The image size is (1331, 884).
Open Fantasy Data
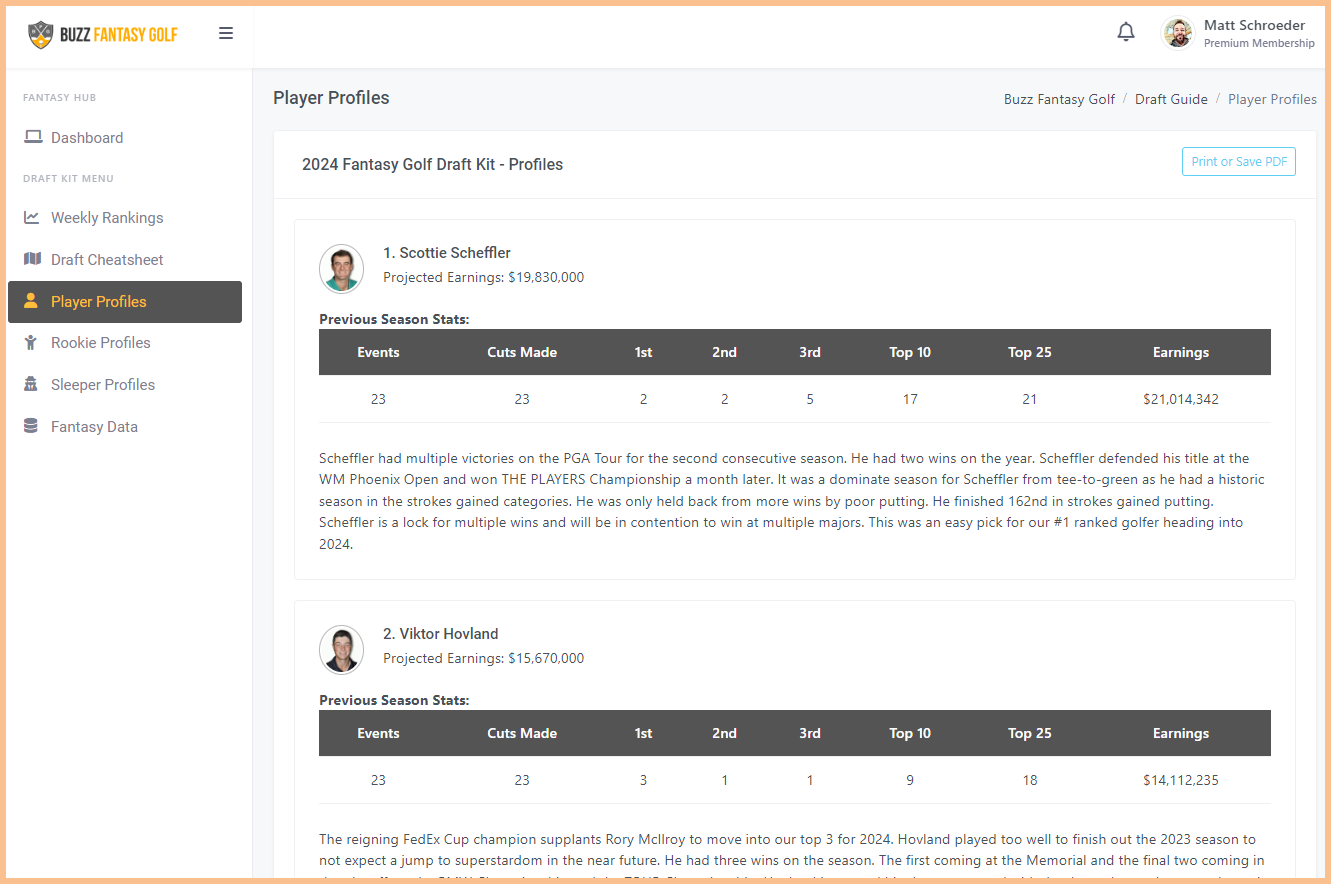[125, 427]
